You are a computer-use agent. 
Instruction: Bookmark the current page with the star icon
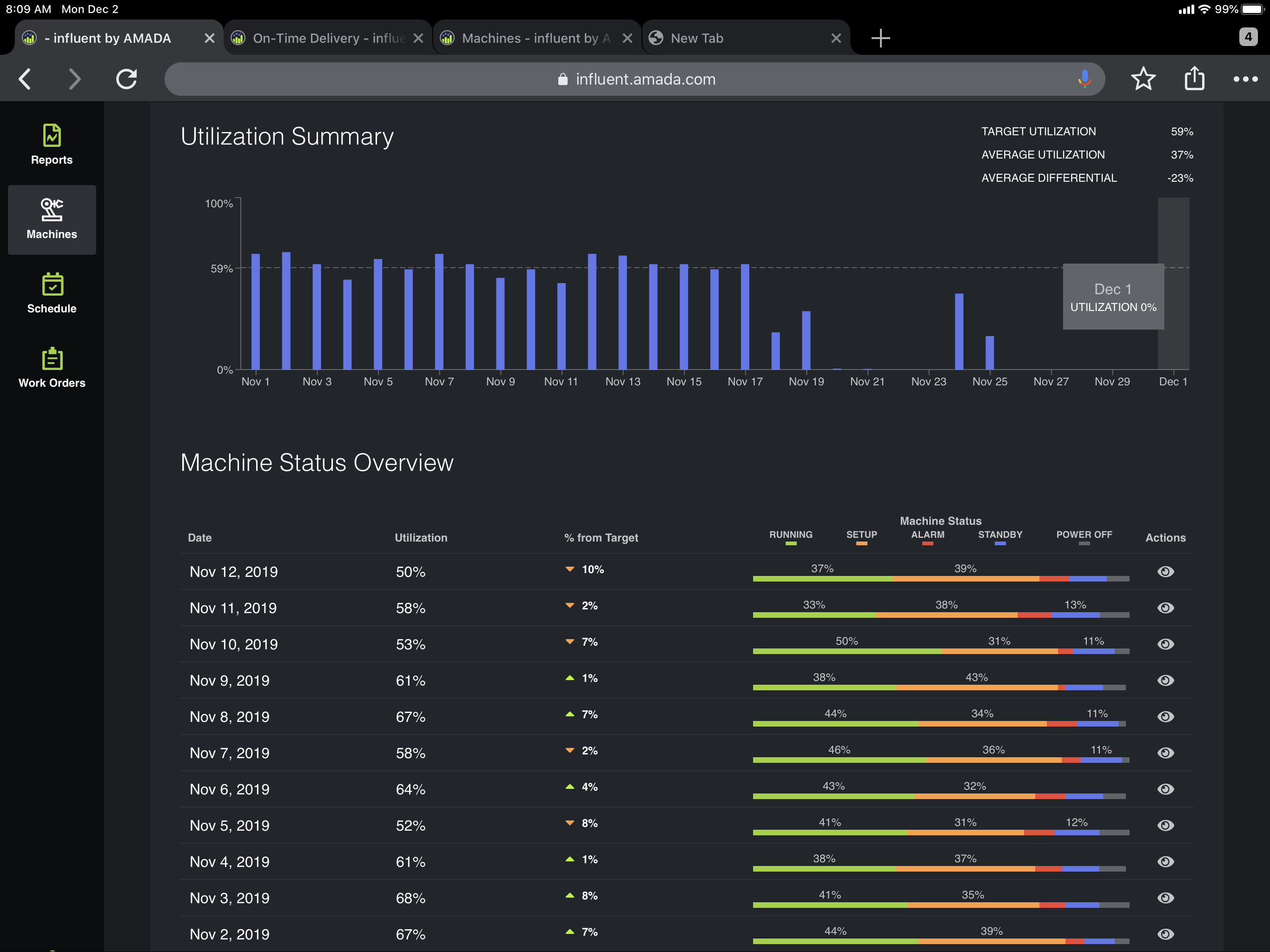1143,79
